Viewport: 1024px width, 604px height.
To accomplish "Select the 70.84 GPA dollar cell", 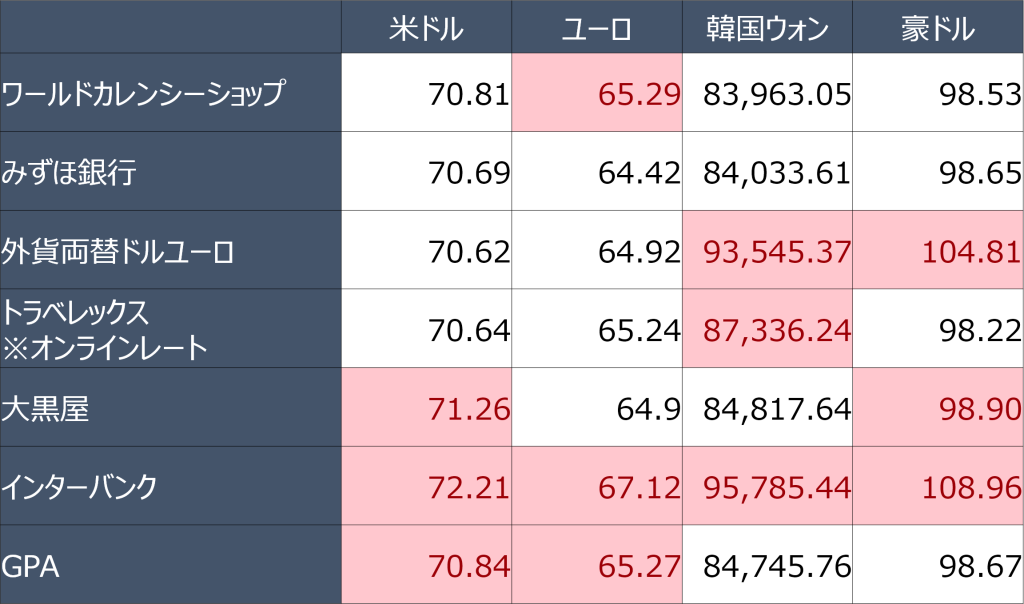I will (x=426, y=565).
